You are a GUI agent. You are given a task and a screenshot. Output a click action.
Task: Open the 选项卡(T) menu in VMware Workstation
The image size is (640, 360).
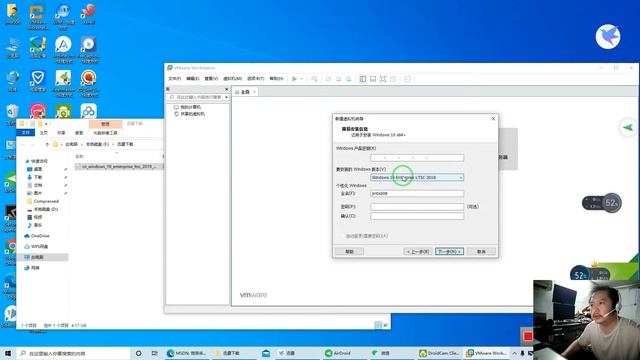[256, 78]
